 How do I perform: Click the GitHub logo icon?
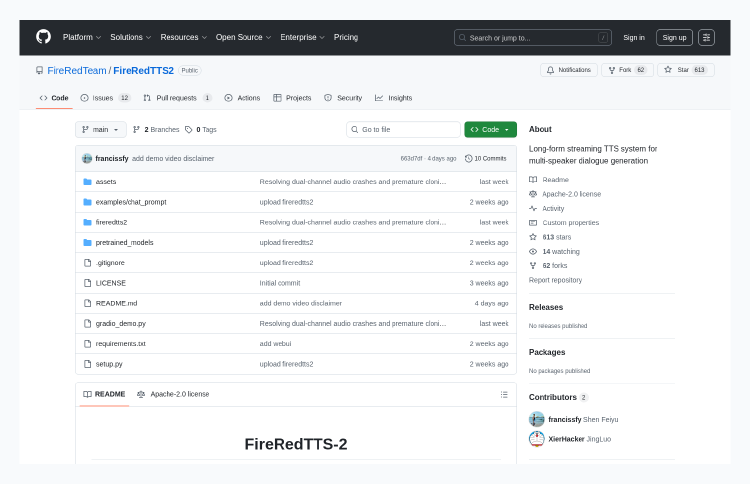[43, 37]
